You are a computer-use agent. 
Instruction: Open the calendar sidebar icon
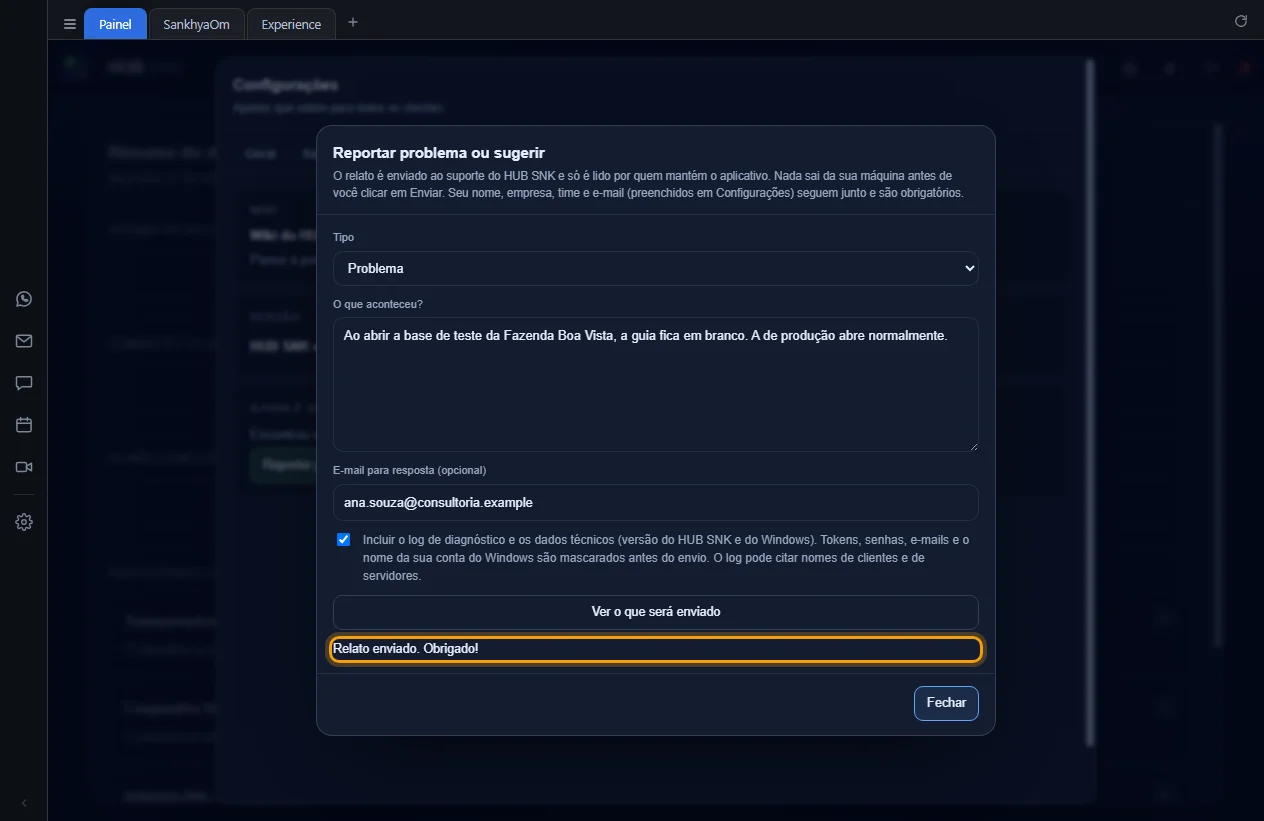[24, 425]
